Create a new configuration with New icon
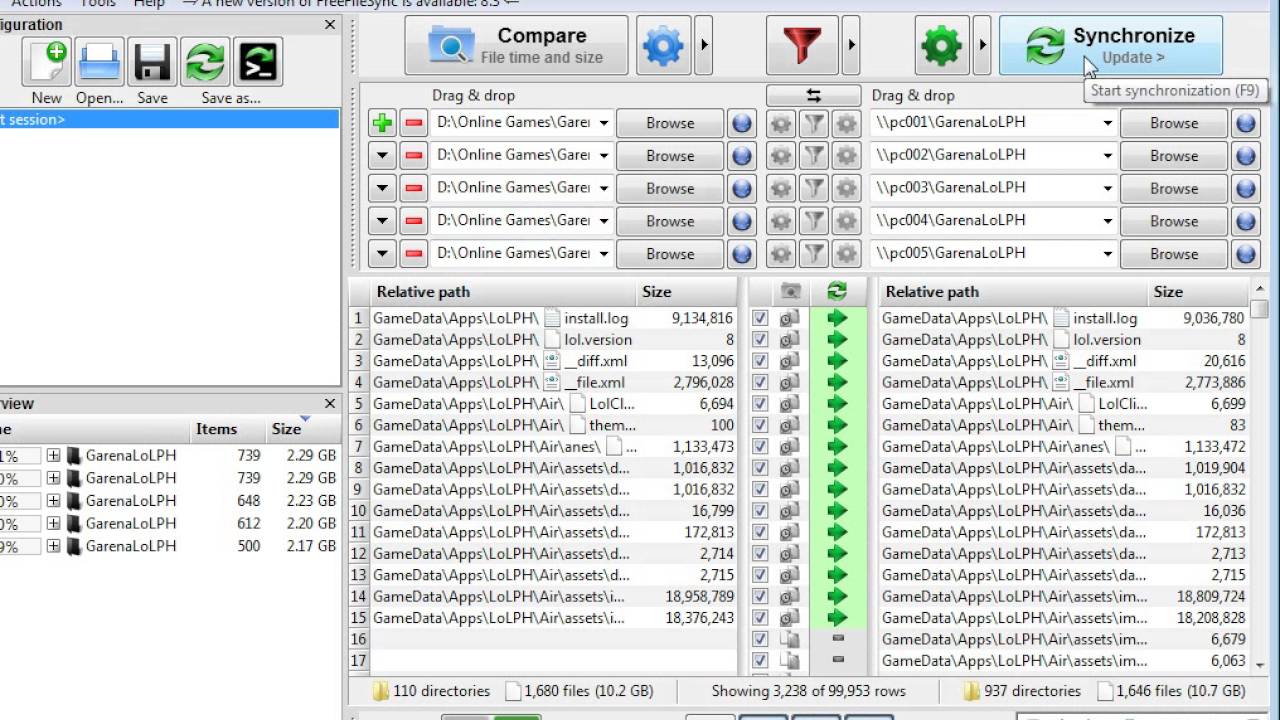The height and width of the screenshot is (720, 1280). tap(46, 62)
